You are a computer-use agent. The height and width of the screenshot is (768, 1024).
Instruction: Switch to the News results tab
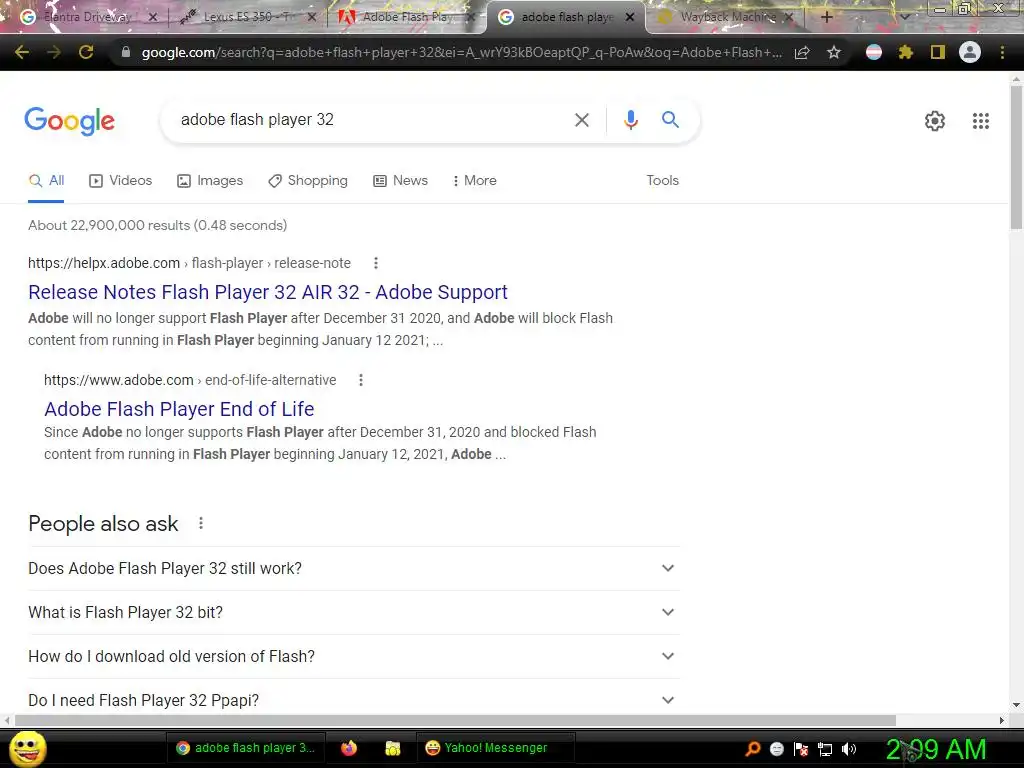tap(400, 181)
